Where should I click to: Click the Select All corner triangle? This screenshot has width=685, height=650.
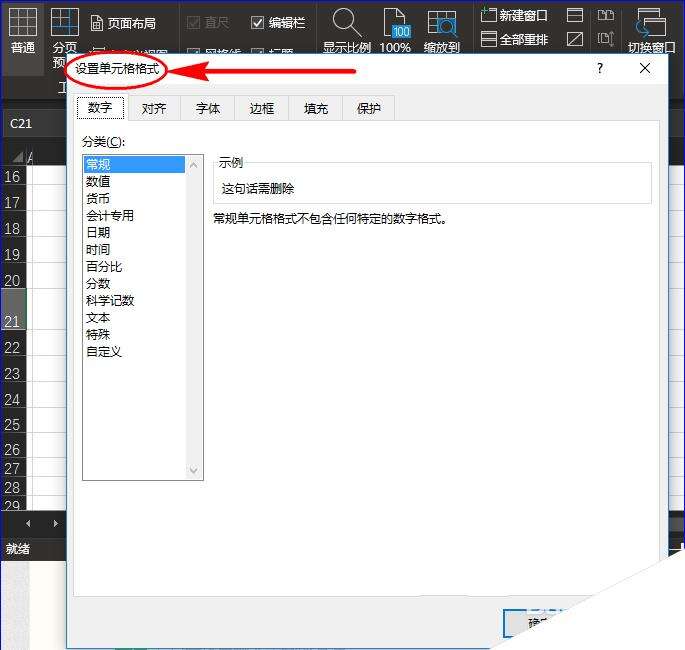click(18, 157)
